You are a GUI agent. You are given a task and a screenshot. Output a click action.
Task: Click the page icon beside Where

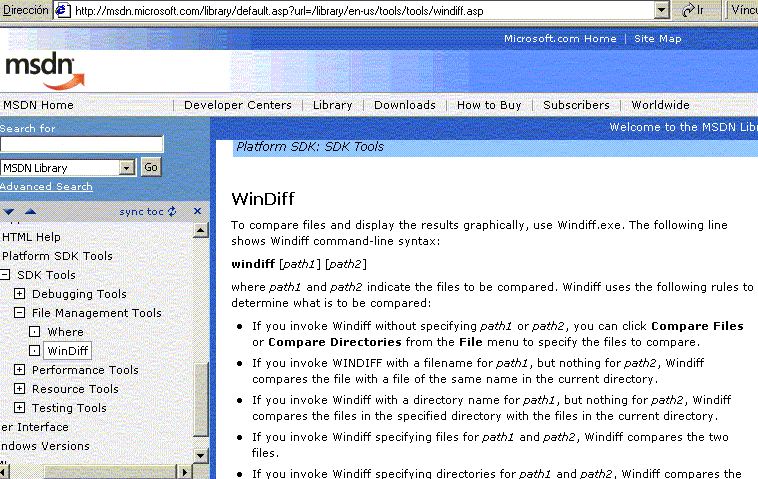pos(34,332)
